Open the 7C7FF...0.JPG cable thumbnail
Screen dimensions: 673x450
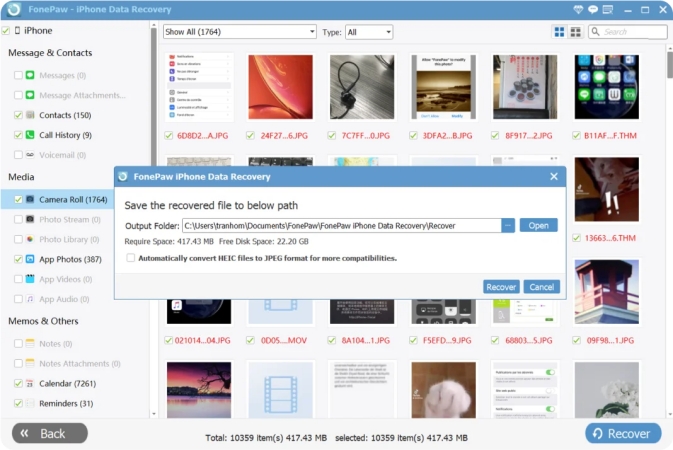pos(362,87)
